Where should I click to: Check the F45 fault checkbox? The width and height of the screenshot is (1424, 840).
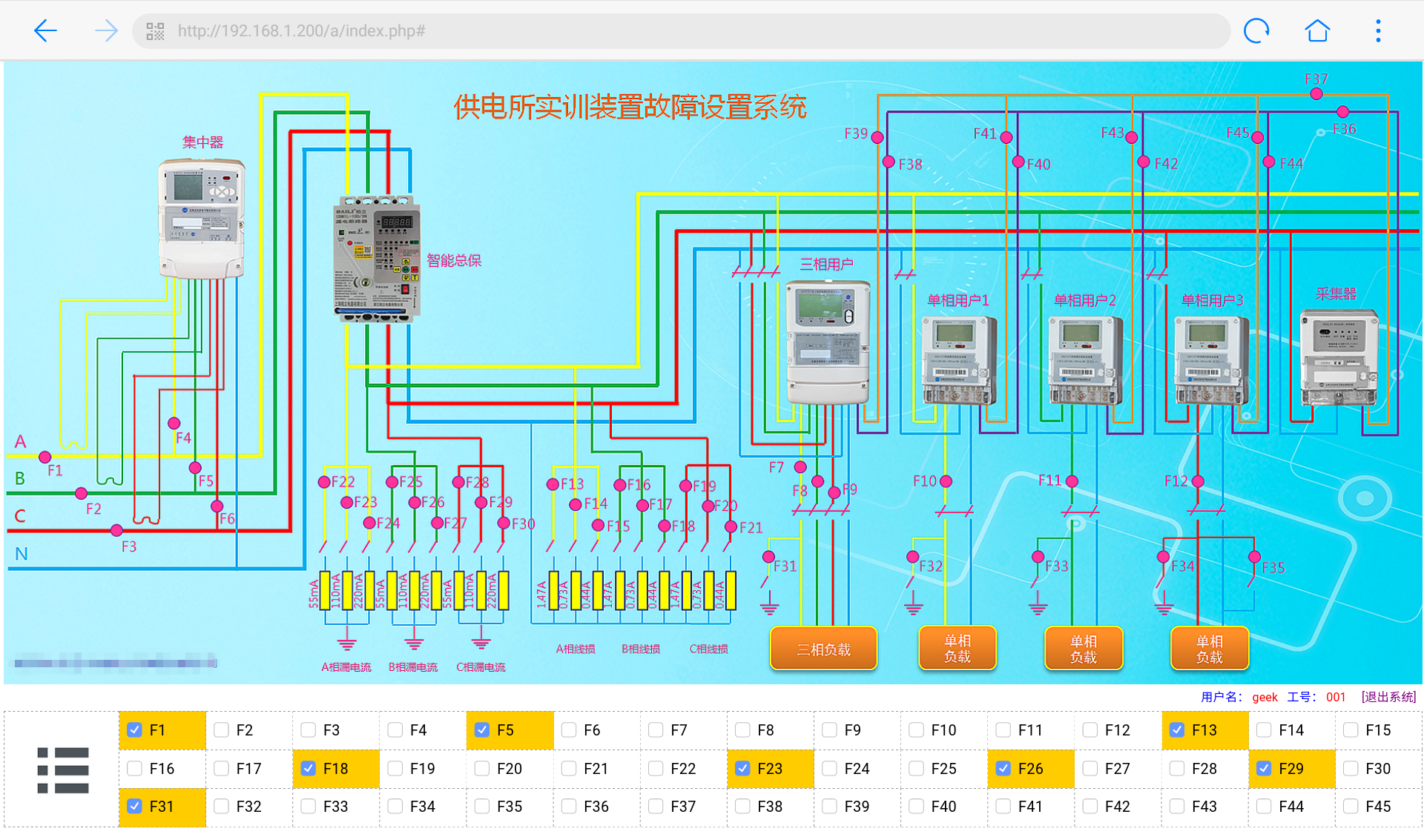coord(1351,806)
